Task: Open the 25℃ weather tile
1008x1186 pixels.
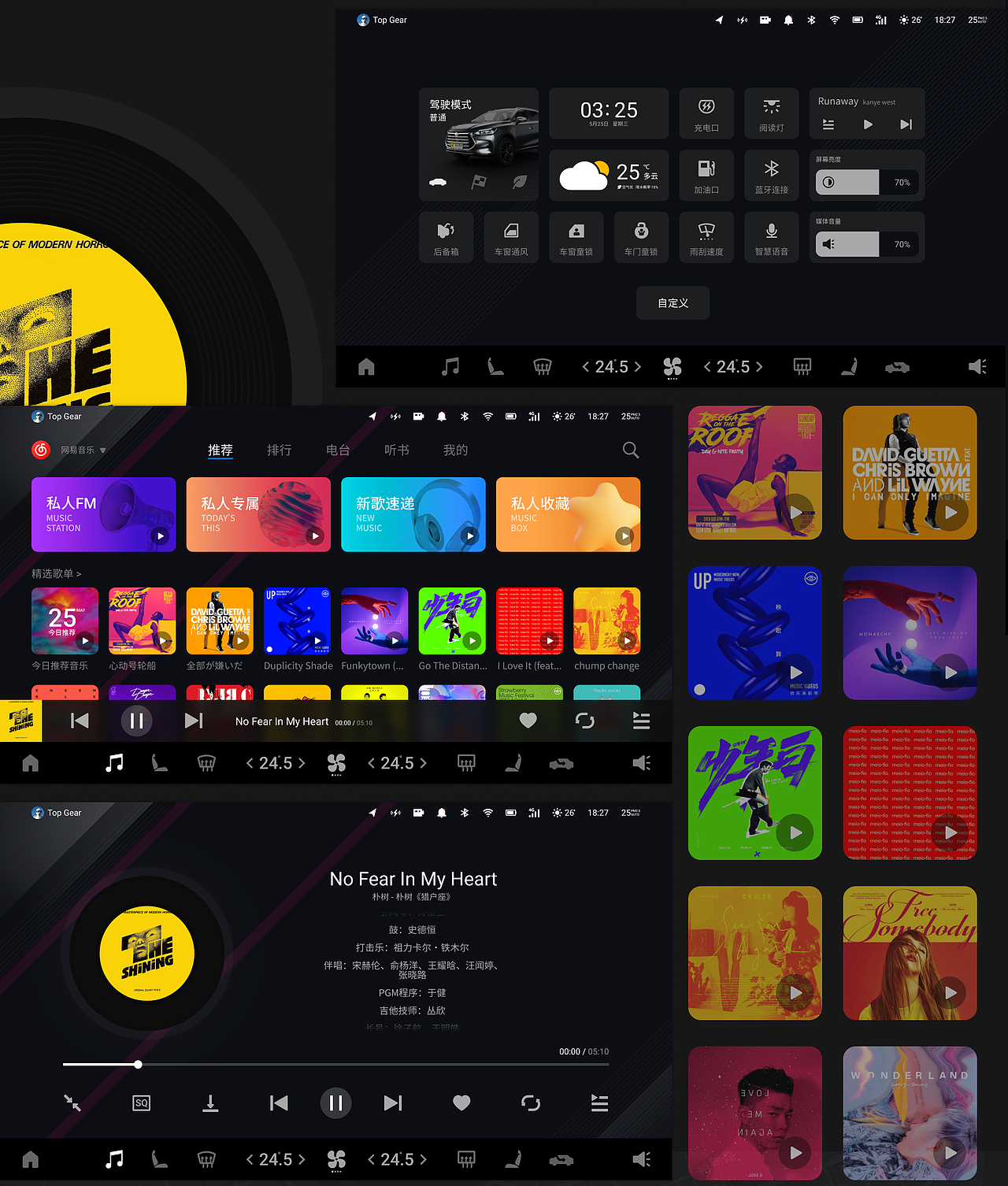Action: point(609,176)
